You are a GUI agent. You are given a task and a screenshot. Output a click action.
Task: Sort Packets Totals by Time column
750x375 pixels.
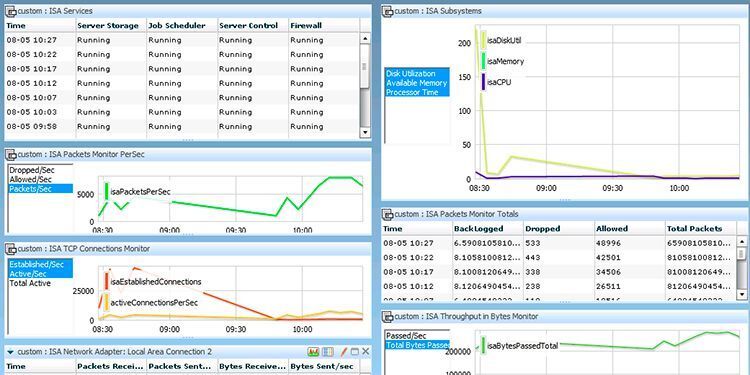417,229
